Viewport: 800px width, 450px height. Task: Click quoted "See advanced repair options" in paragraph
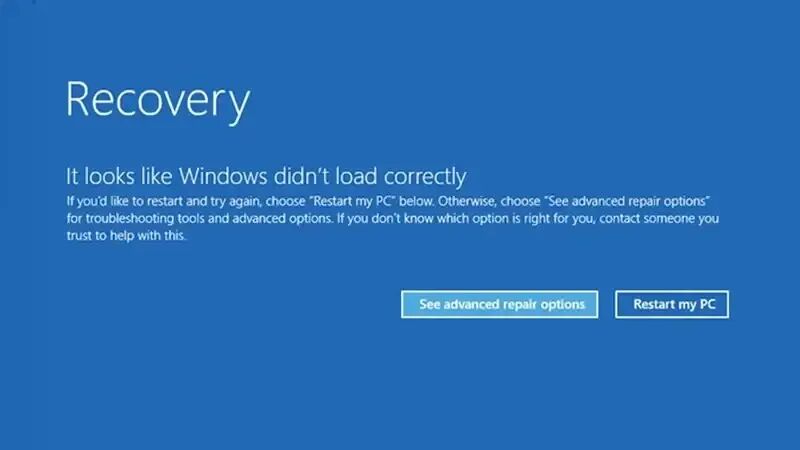pos(627,201)
